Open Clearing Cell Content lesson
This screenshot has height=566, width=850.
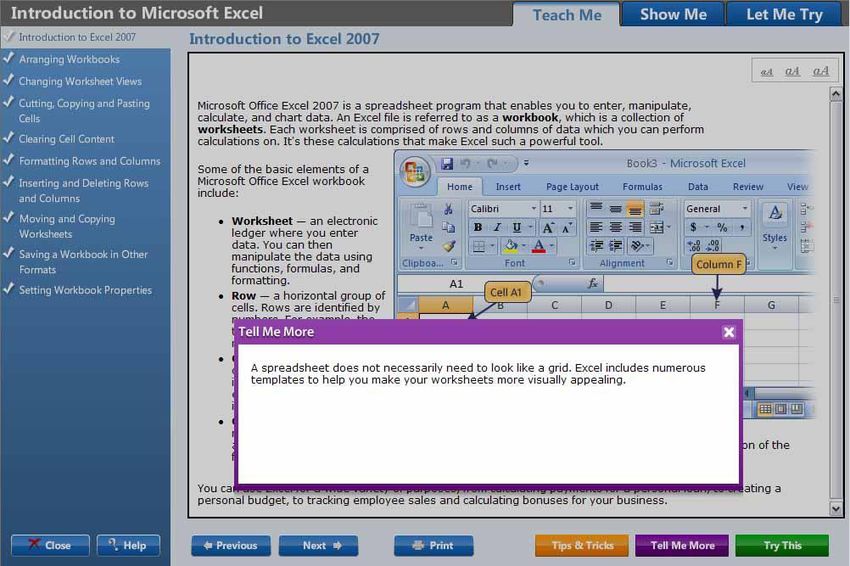(x=66, y=139)
